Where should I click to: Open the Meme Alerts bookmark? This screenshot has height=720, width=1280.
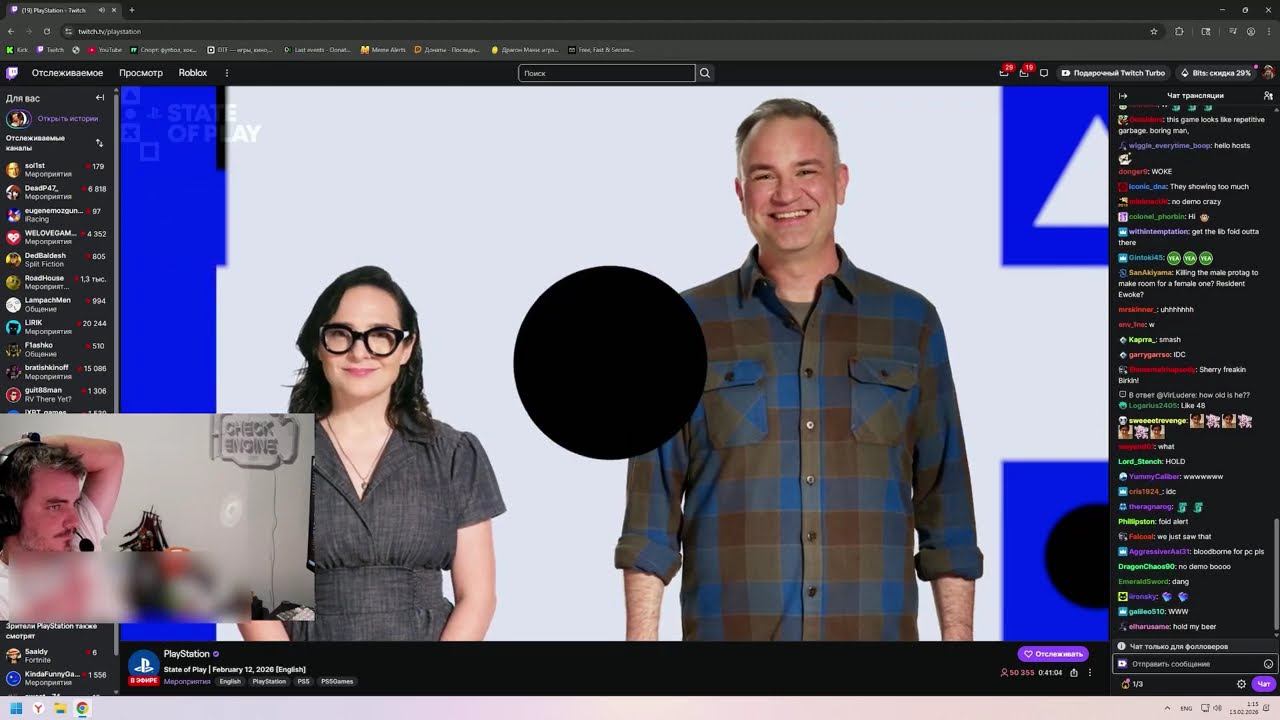coord(383,49)
